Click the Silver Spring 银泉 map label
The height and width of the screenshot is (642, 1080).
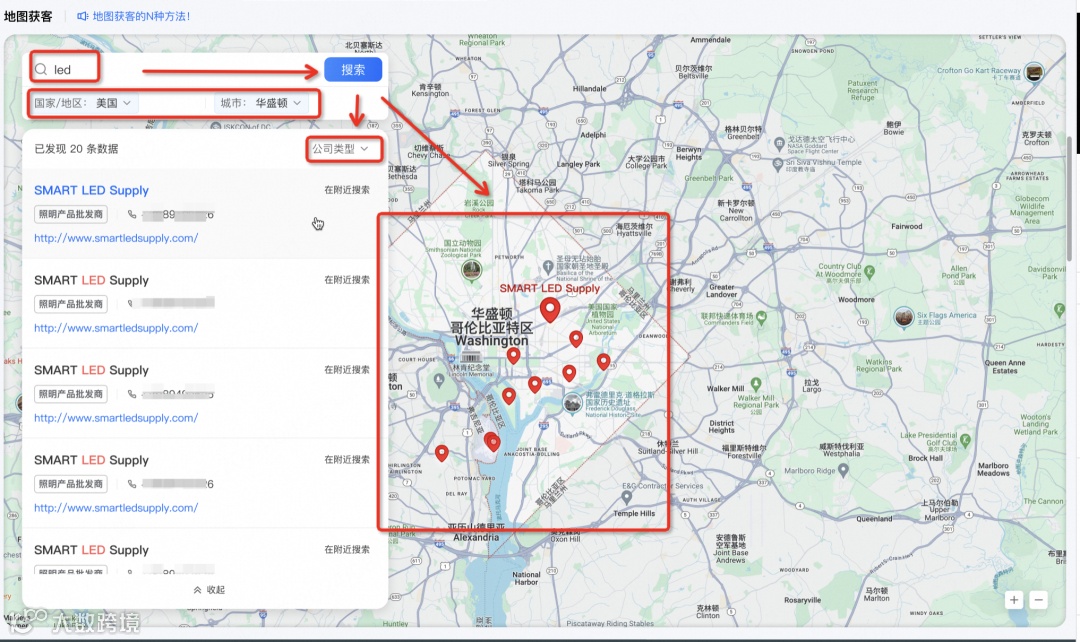click(x=508, y=160)
